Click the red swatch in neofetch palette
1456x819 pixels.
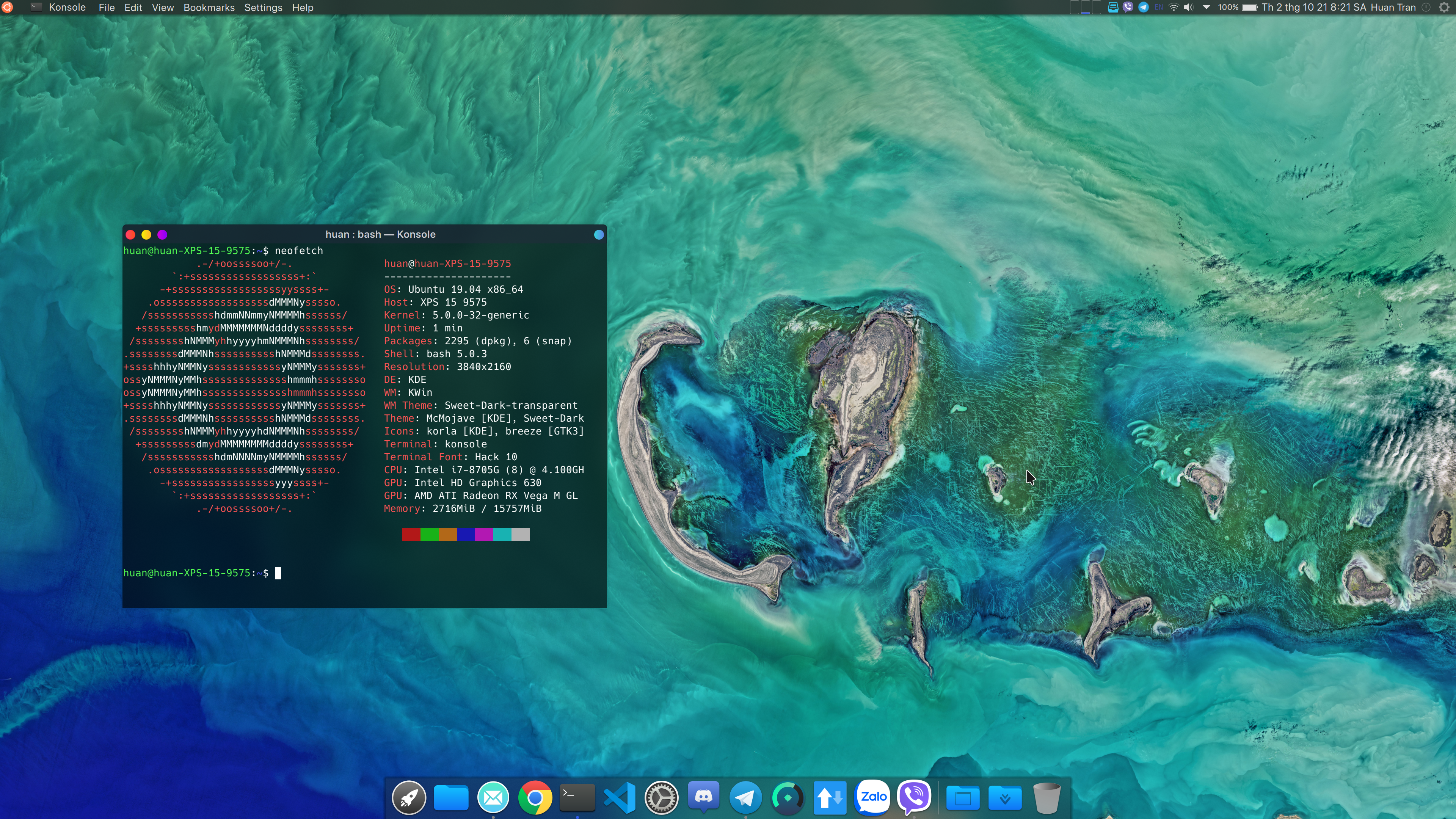(x=411, y=534)
